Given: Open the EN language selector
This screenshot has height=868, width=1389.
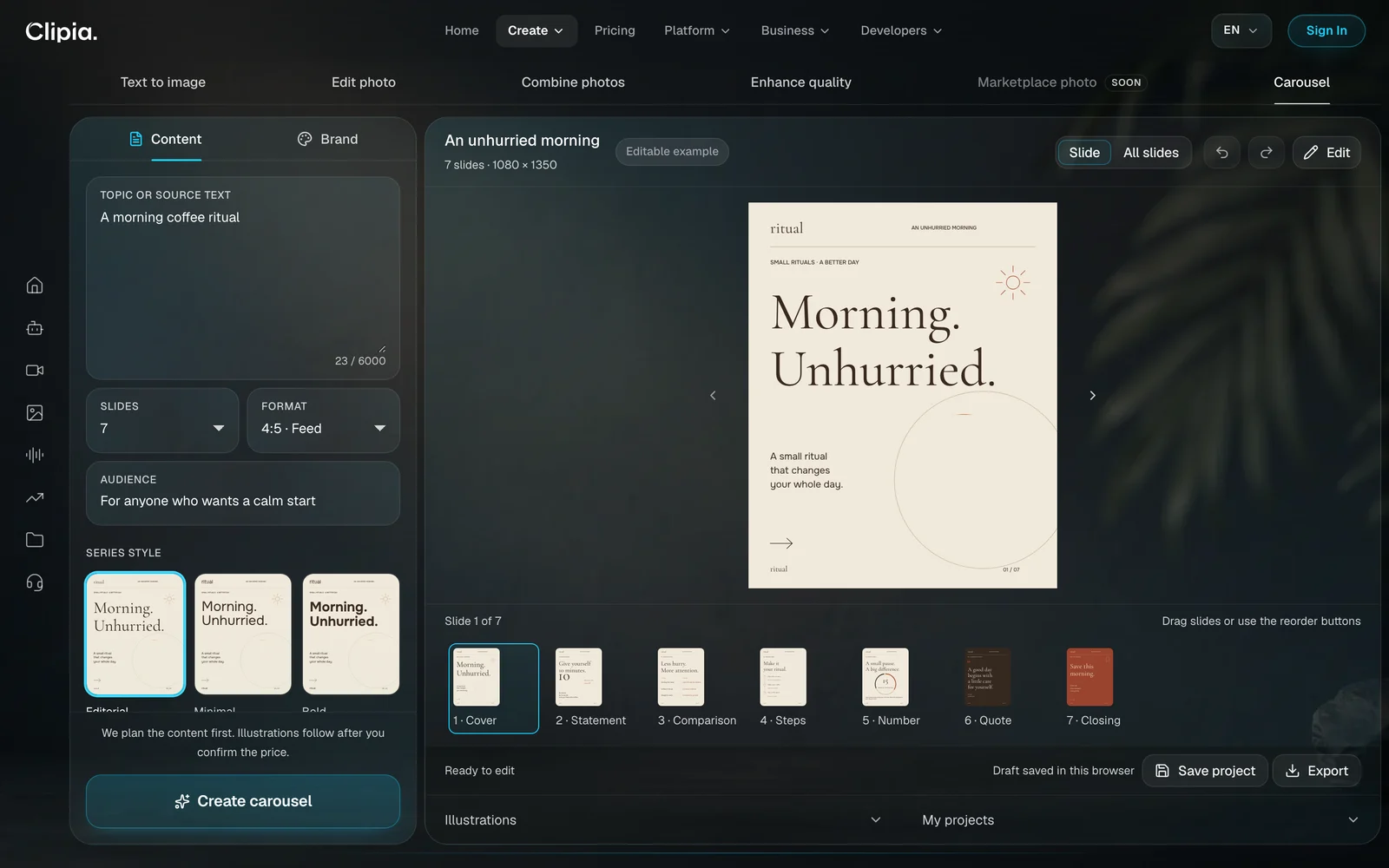Looking at the screenshot, I should pyautogui.click(x=1241, y=30).
